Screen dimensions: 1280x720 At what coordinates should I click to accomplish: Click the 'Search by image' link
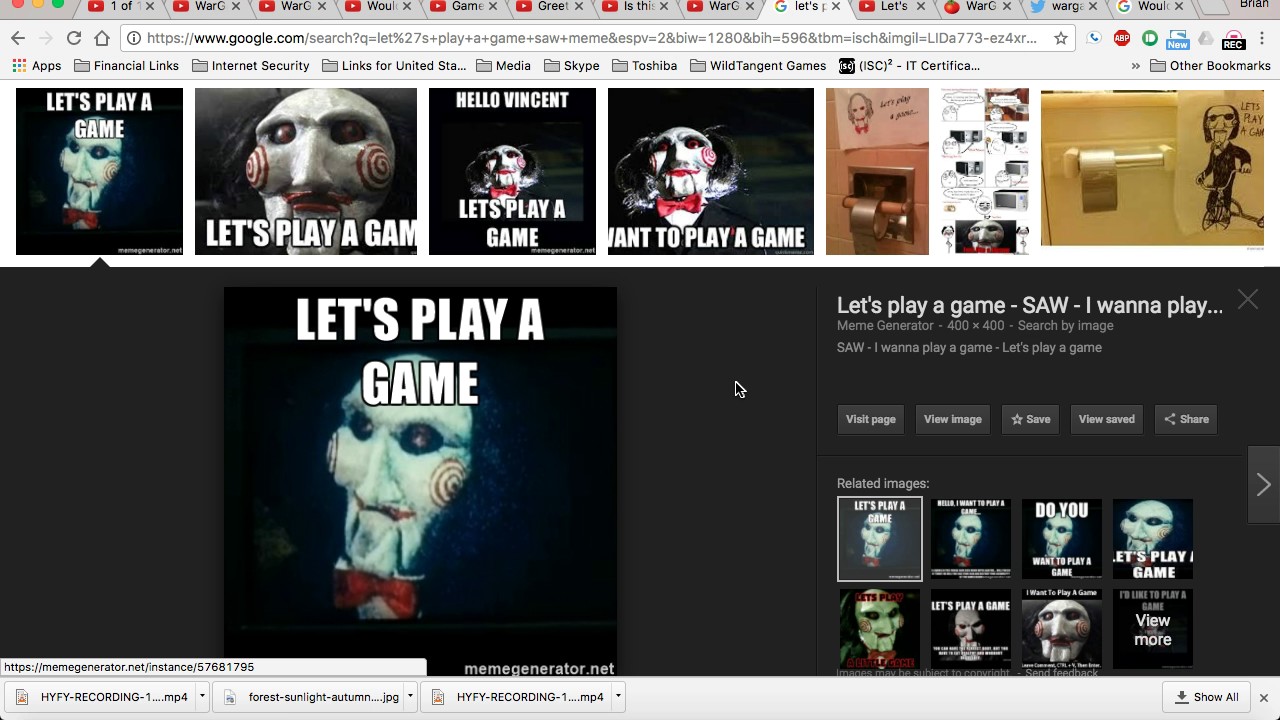(1065, 326)
